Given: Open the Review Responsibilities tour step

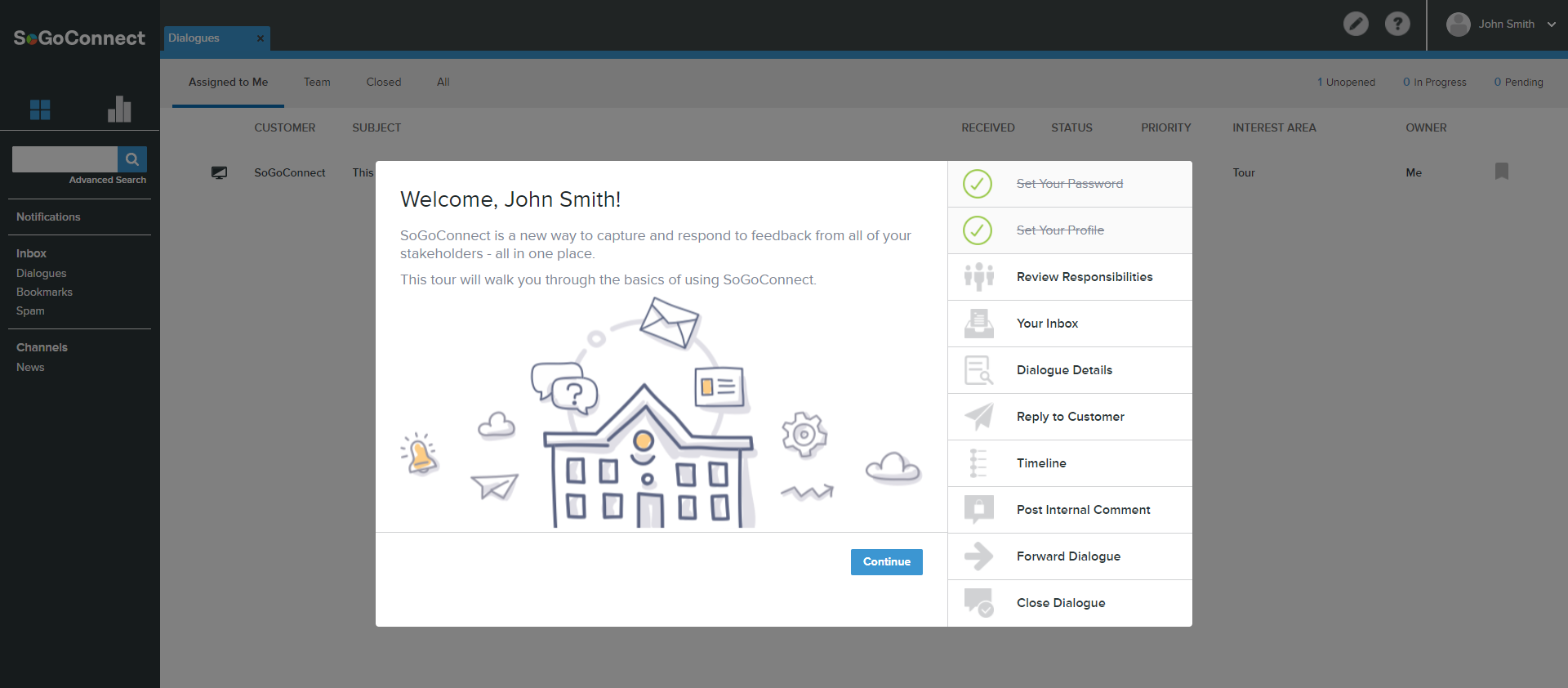Looking at the screenshot, I should (x=1070, y=277).
